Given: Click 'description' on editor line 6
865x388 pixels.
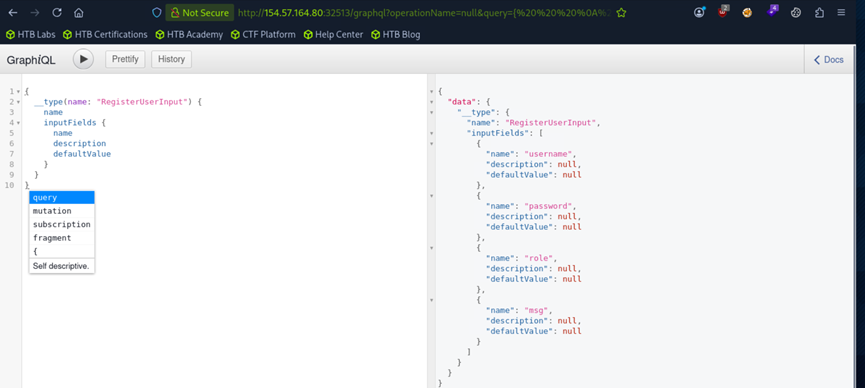Looking at the screenshot, I should 79,143.
